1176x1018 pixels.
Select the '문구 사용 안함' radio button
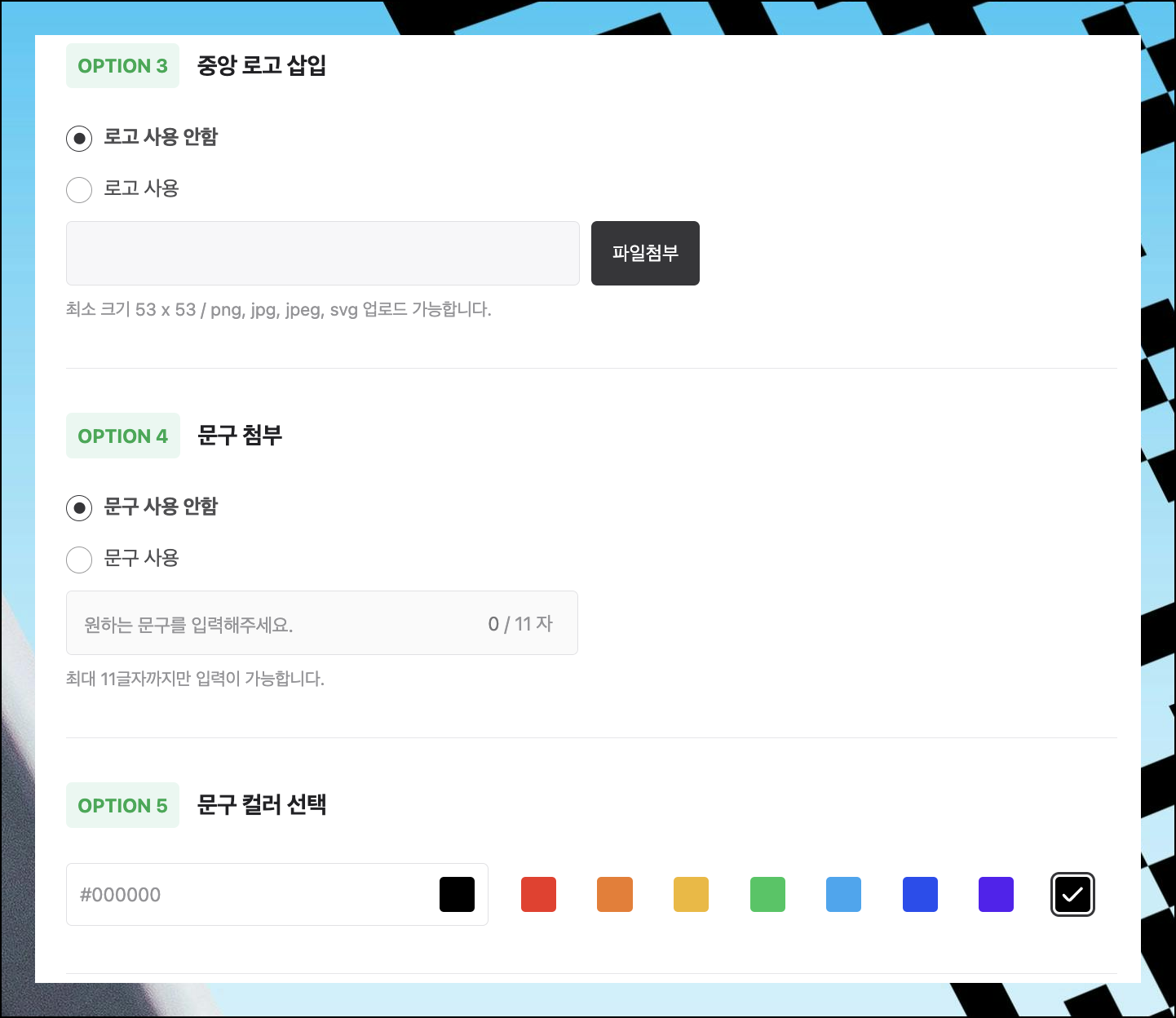point(79,508)
